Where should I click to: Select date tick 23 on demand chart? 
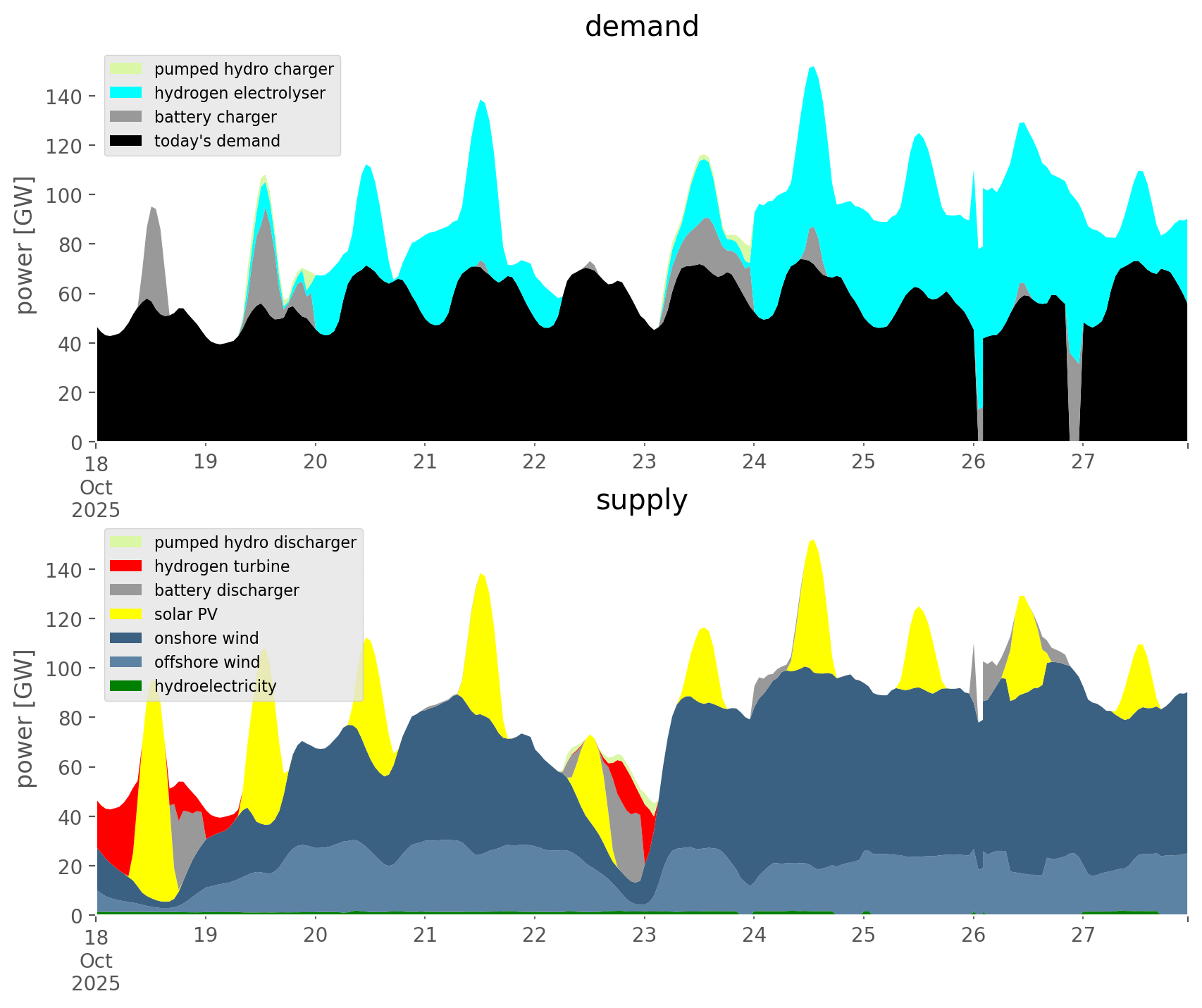[x=644, y=462]
